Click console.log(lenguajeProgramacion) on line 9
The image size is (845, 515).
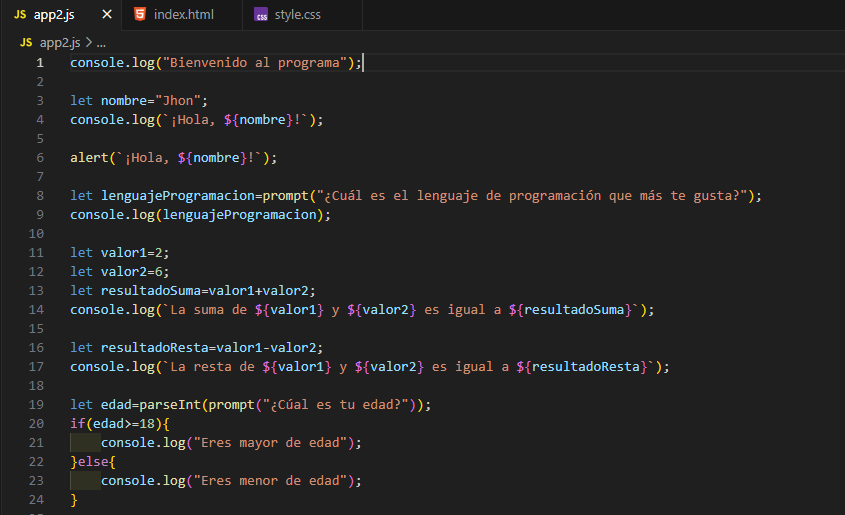[200, 215]
